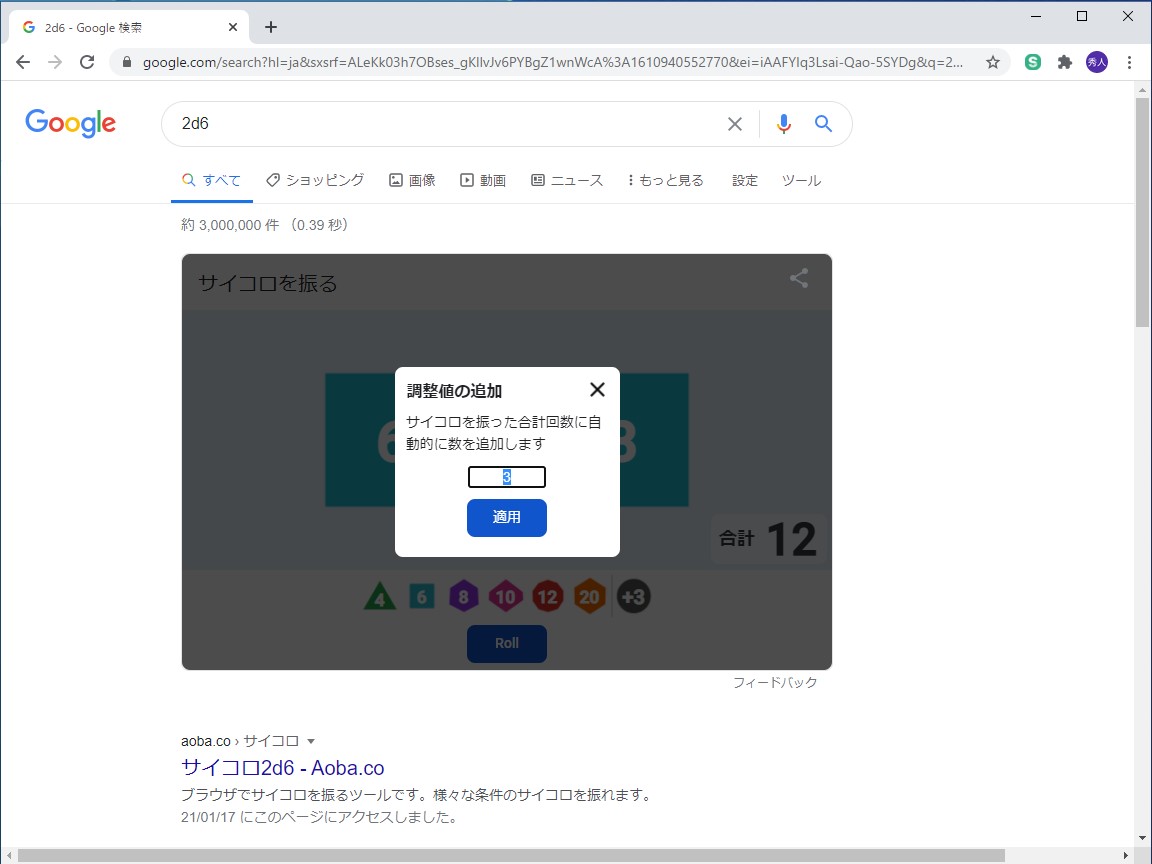Click the bookmark star in the address bar

[x=992, y=61]
